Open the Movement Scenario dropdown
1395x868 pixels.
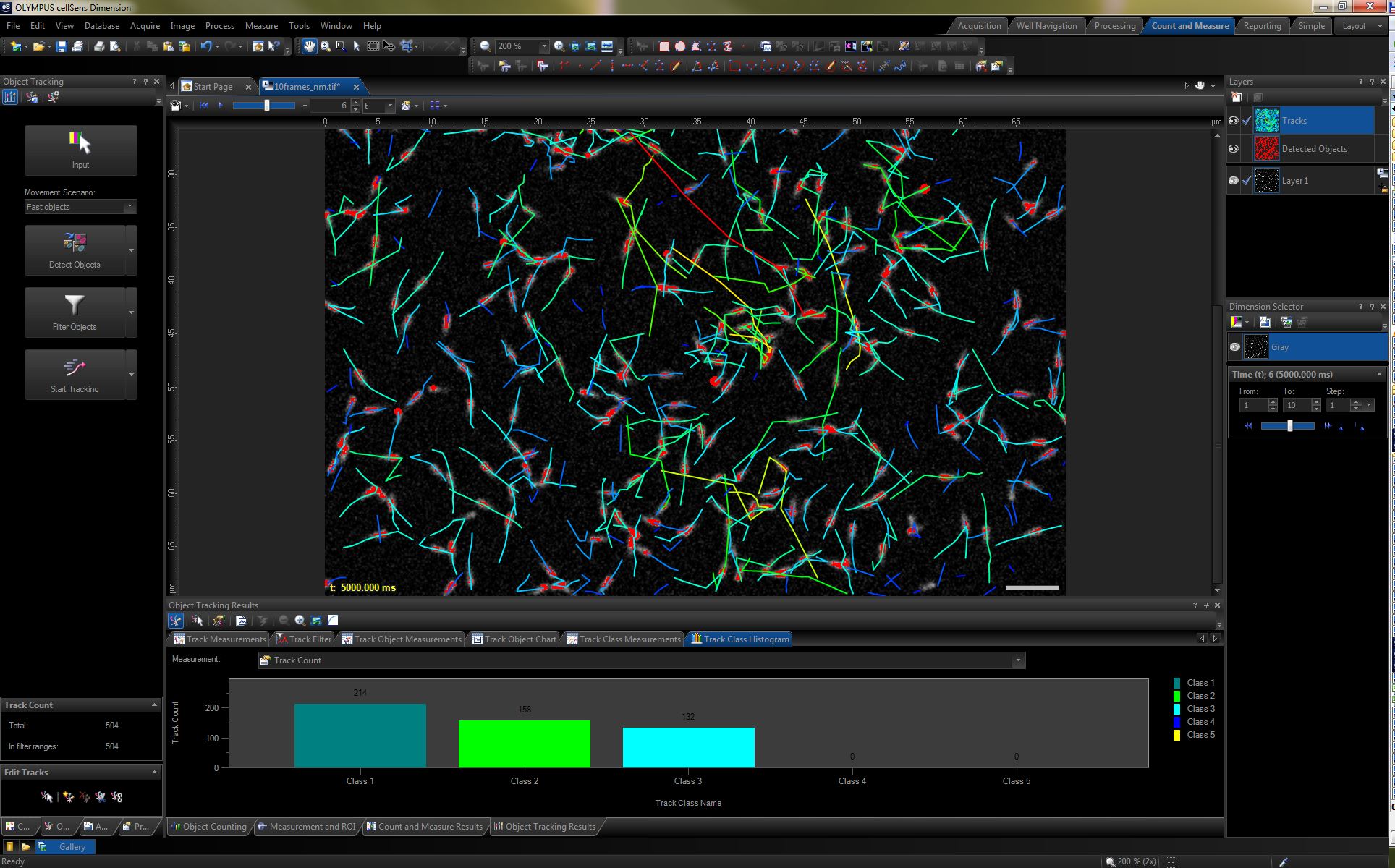coord(130,207)
